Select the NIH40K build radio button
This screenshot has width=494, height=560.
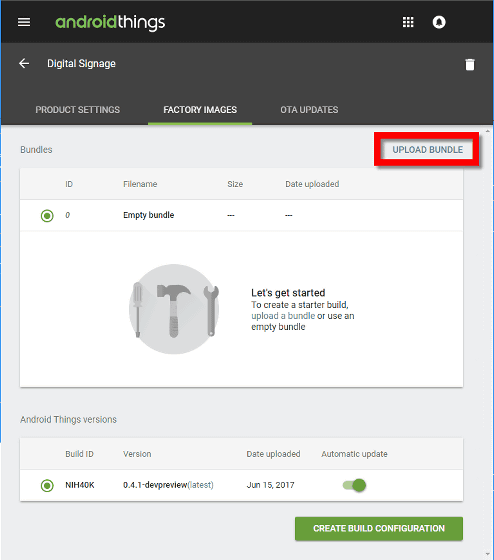(x=47, y=486)
